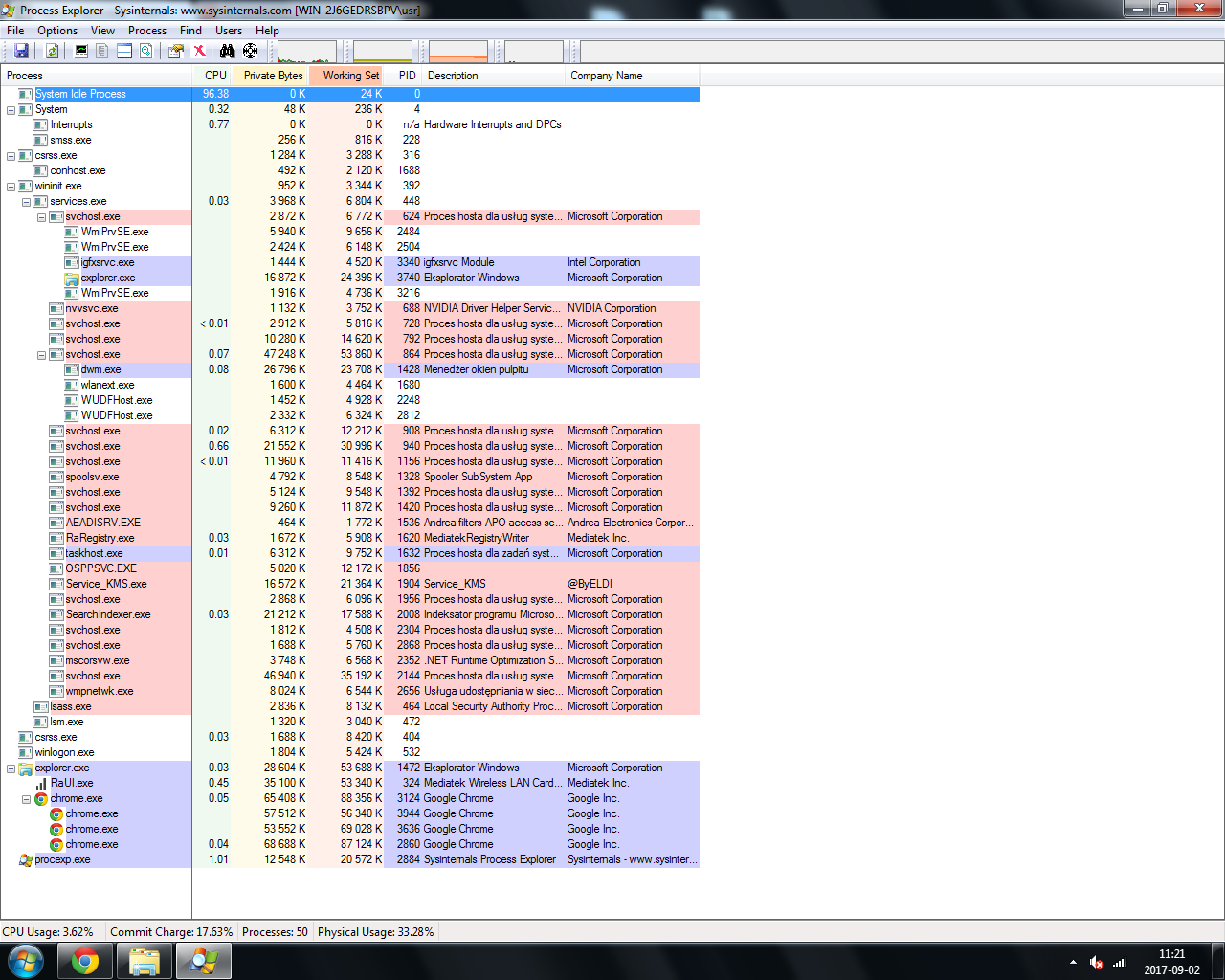Click the View DLLs/Handles toolbar icon
The image size is (1225, 980).
tap(146, 51)
